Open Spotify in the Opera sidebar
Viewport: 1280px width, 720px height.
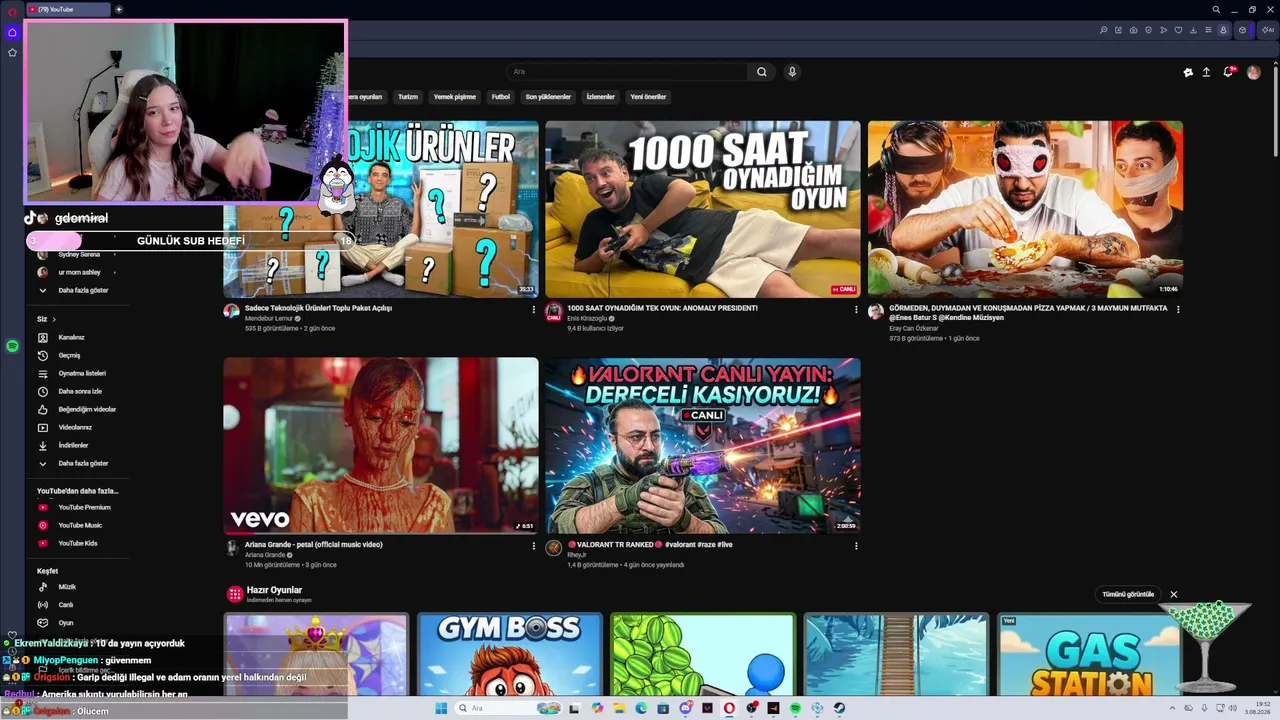click(x=12, y=346)
